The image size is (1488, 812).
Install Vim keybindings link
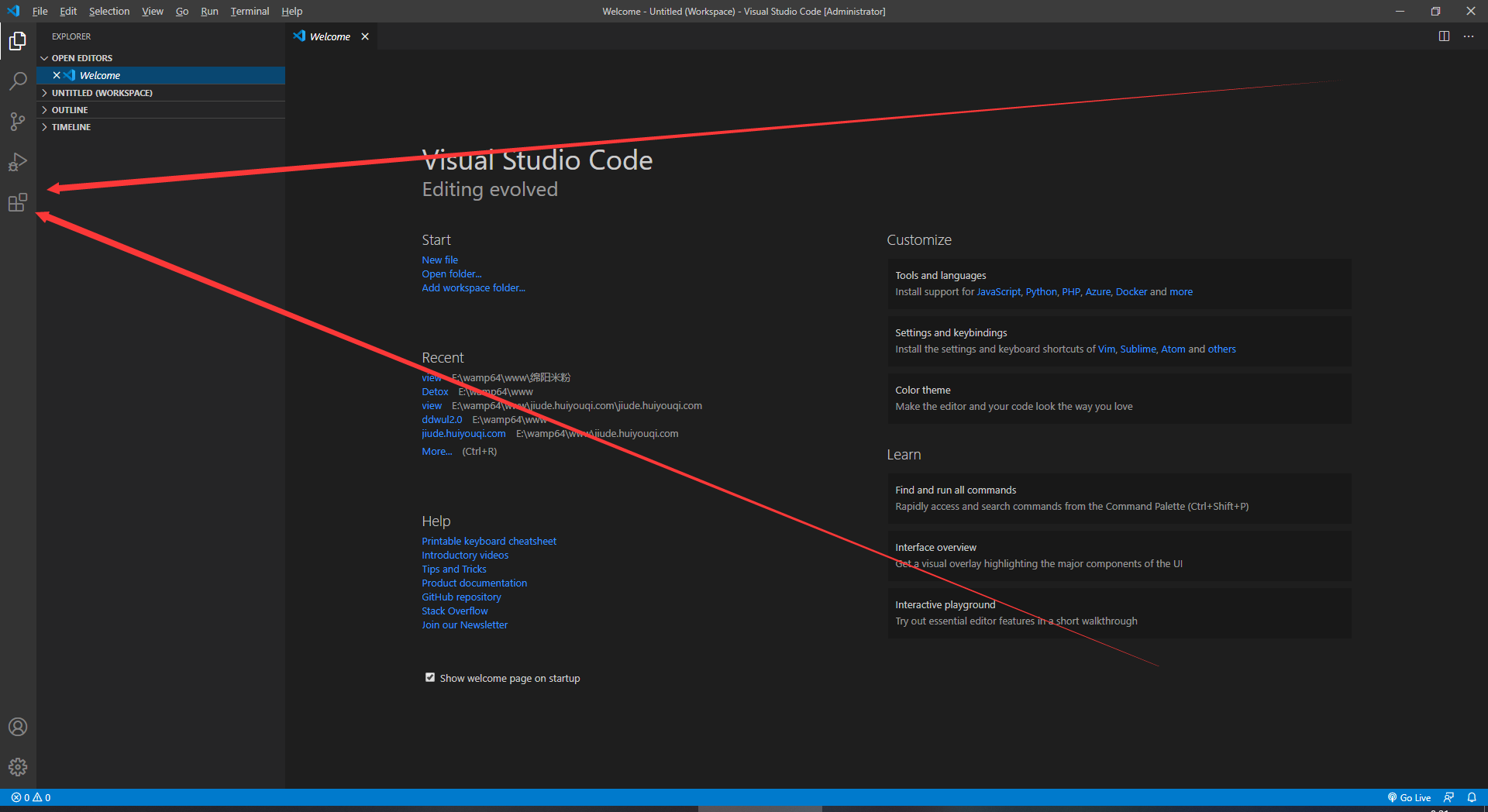click(x=1106, y=349)
